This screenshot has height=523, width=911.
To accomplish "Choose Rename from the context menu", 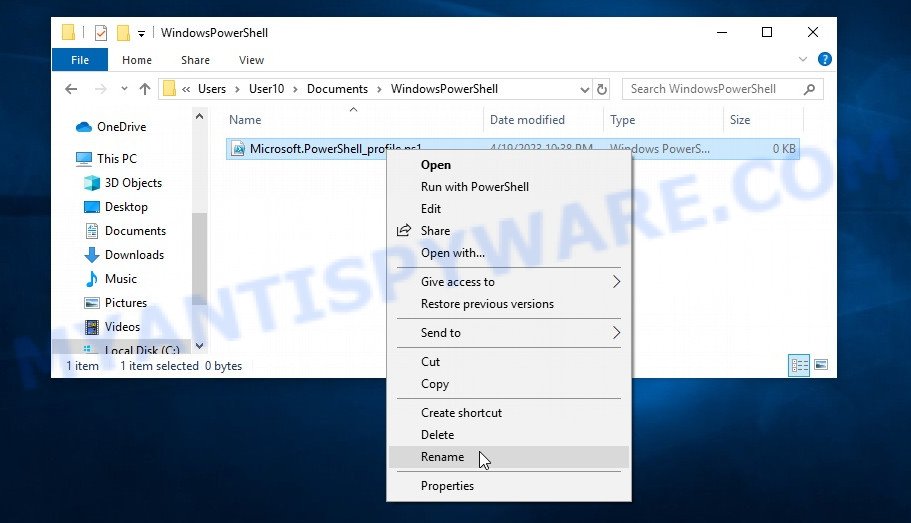I will [442, 457].
